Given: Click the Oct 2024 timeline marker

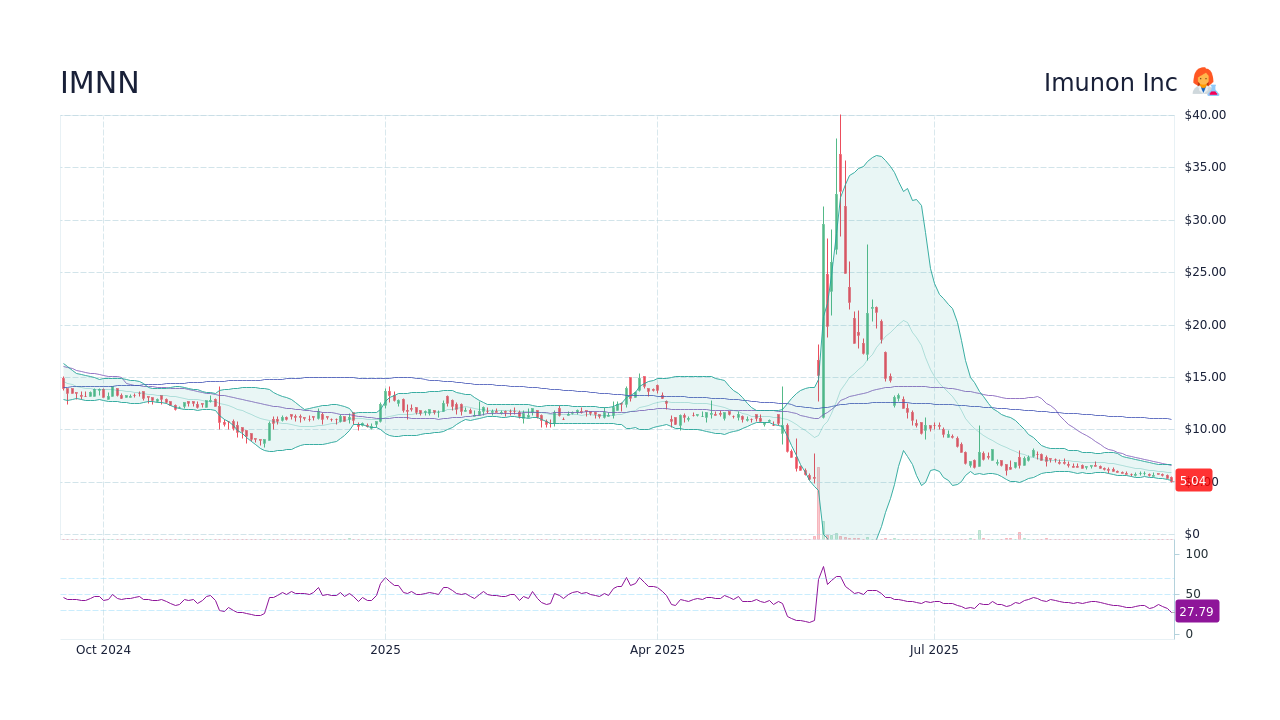Looking at the screenshot, I should pyautogui.click(x=104, y=649).
